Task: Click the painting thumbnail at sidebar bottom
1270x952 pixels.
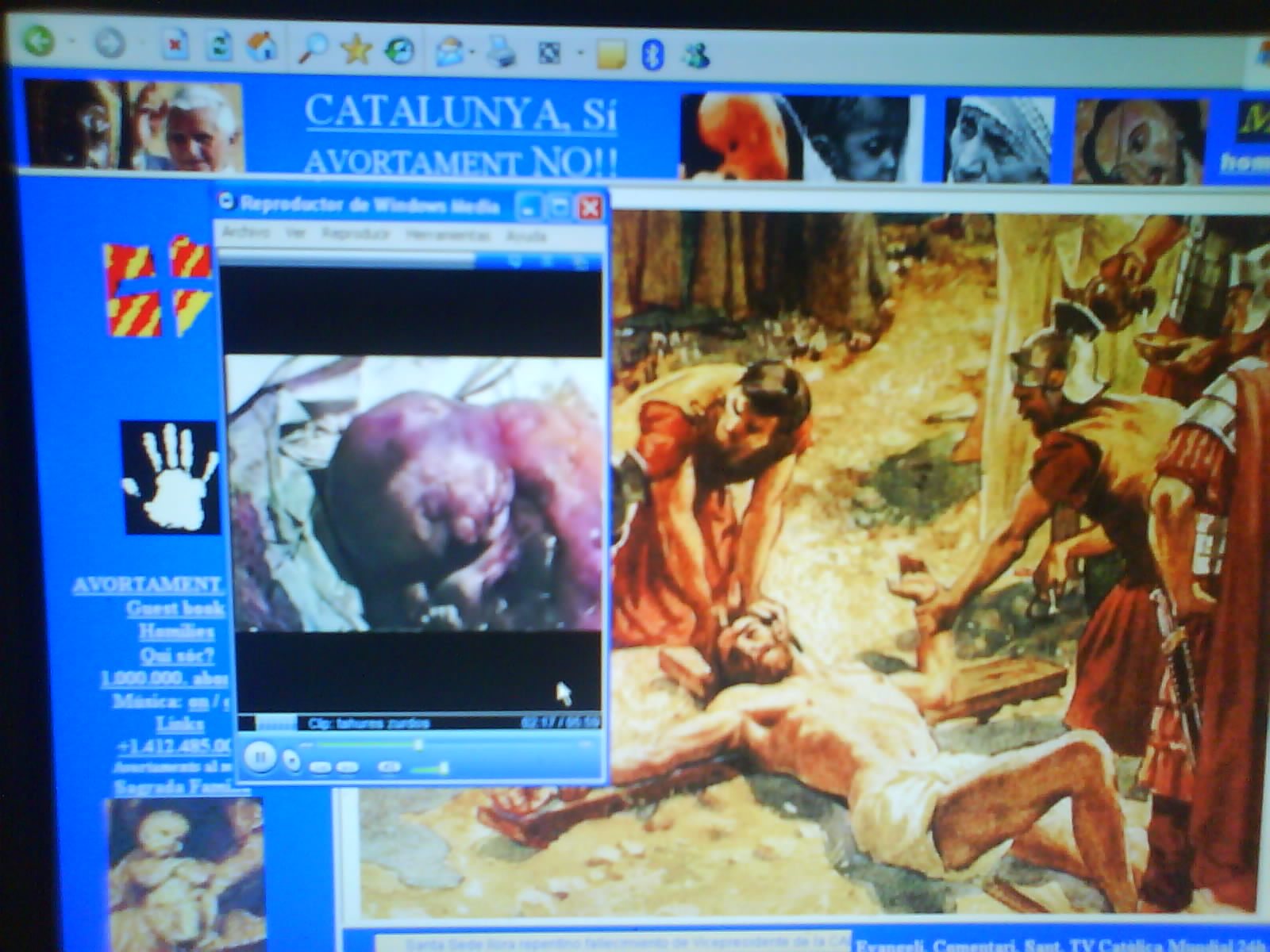Action: pyautogui.click(x=185, y=874)
